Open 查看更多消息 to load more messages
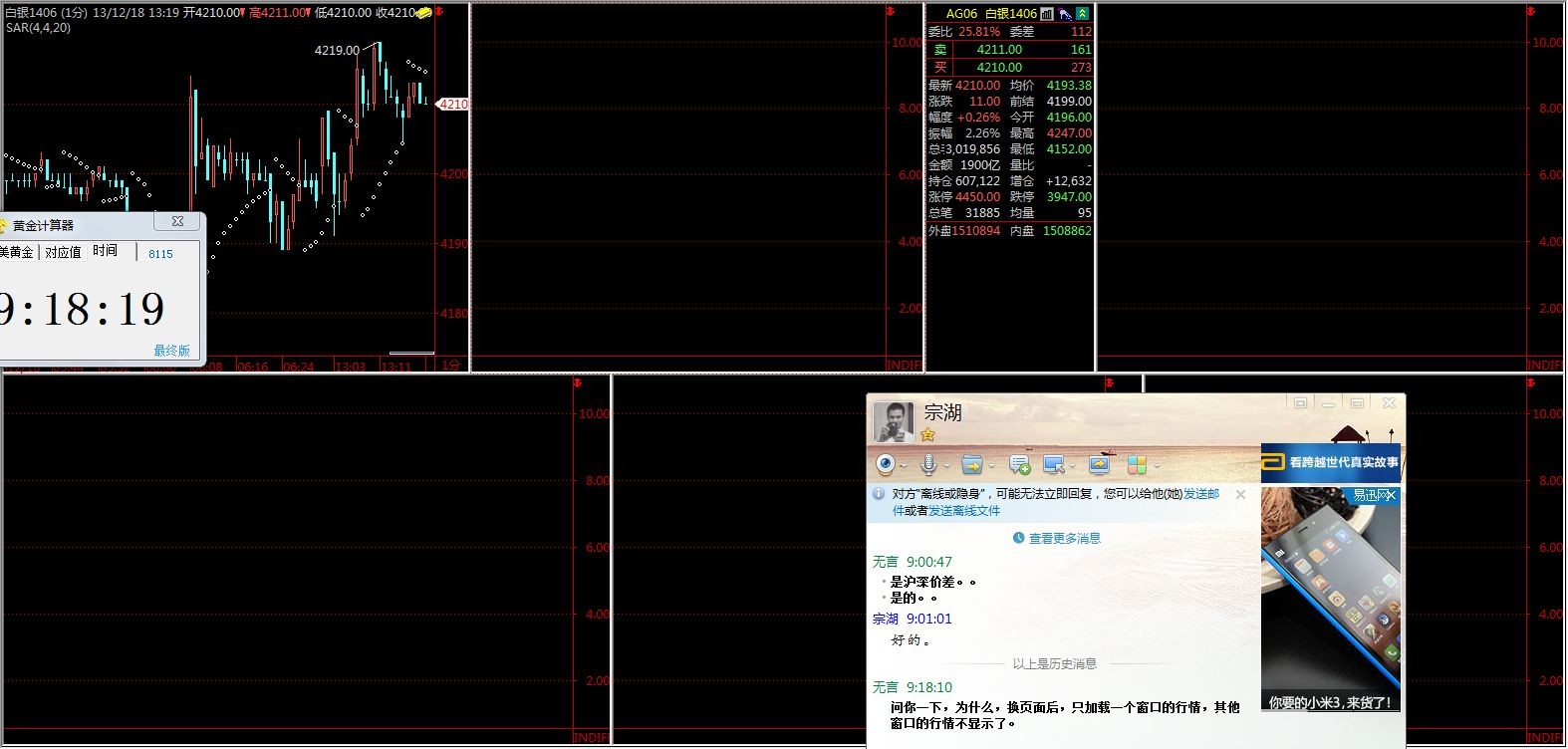This screenshot has width=1568, height=749. pyautogui.click(x=1065, y=539)
